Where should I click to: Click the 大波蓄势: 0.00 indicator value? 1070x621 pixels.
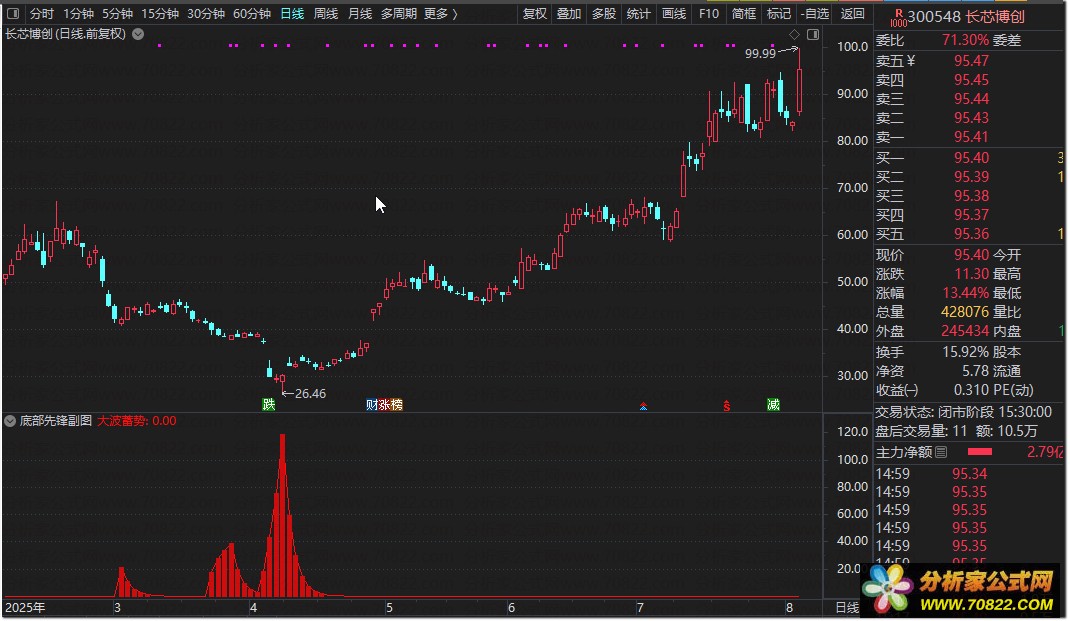coord(136,421)
